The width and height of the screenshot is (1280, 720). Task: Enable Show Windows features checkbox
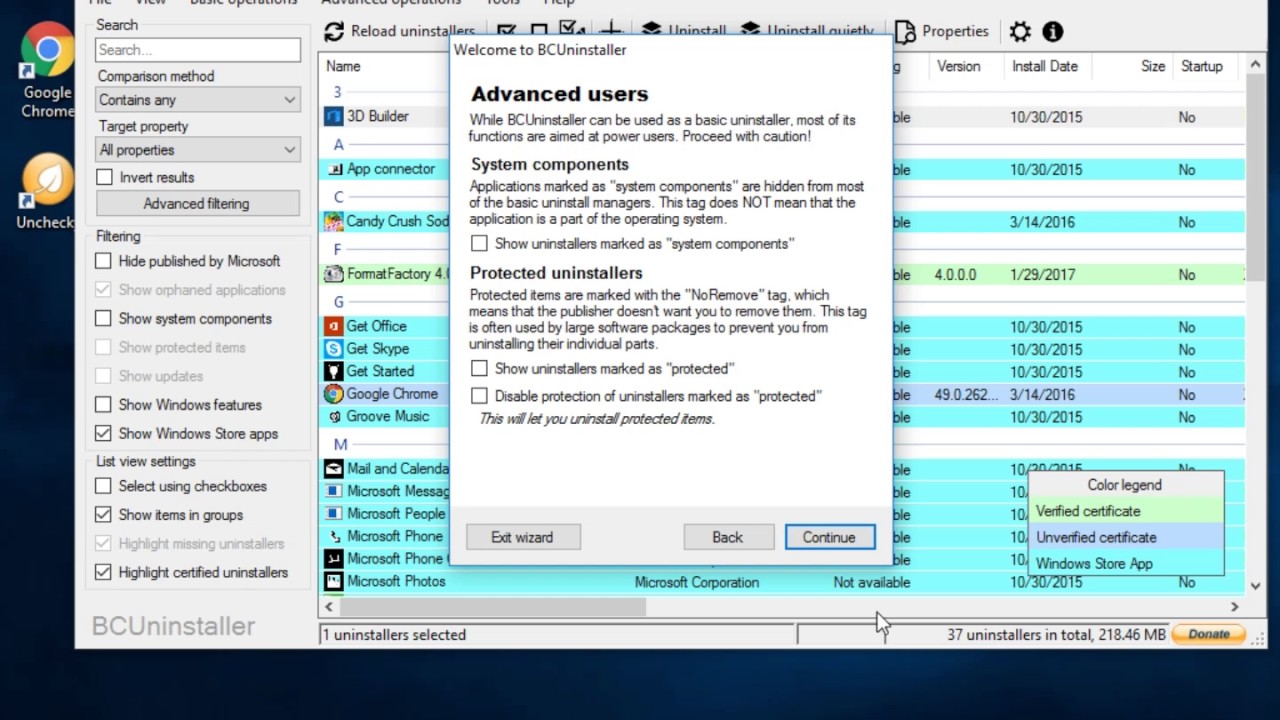pyautogui.click(x=103, y=405)
